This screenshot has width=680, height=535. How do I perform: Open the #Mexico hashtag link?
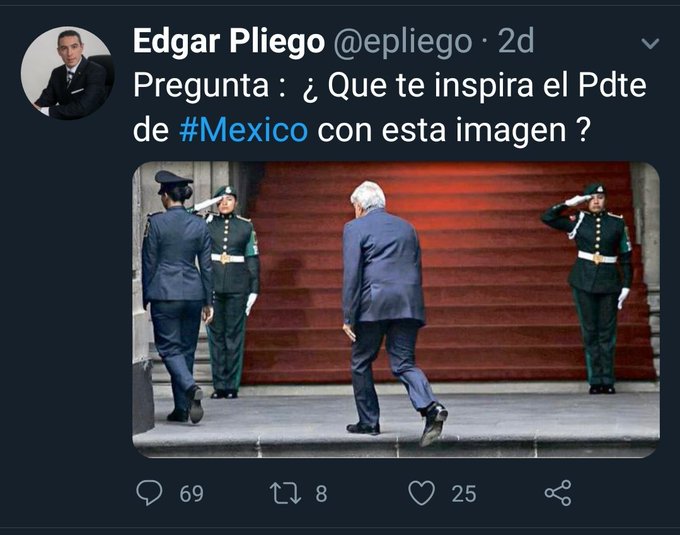tap(244, 130)
